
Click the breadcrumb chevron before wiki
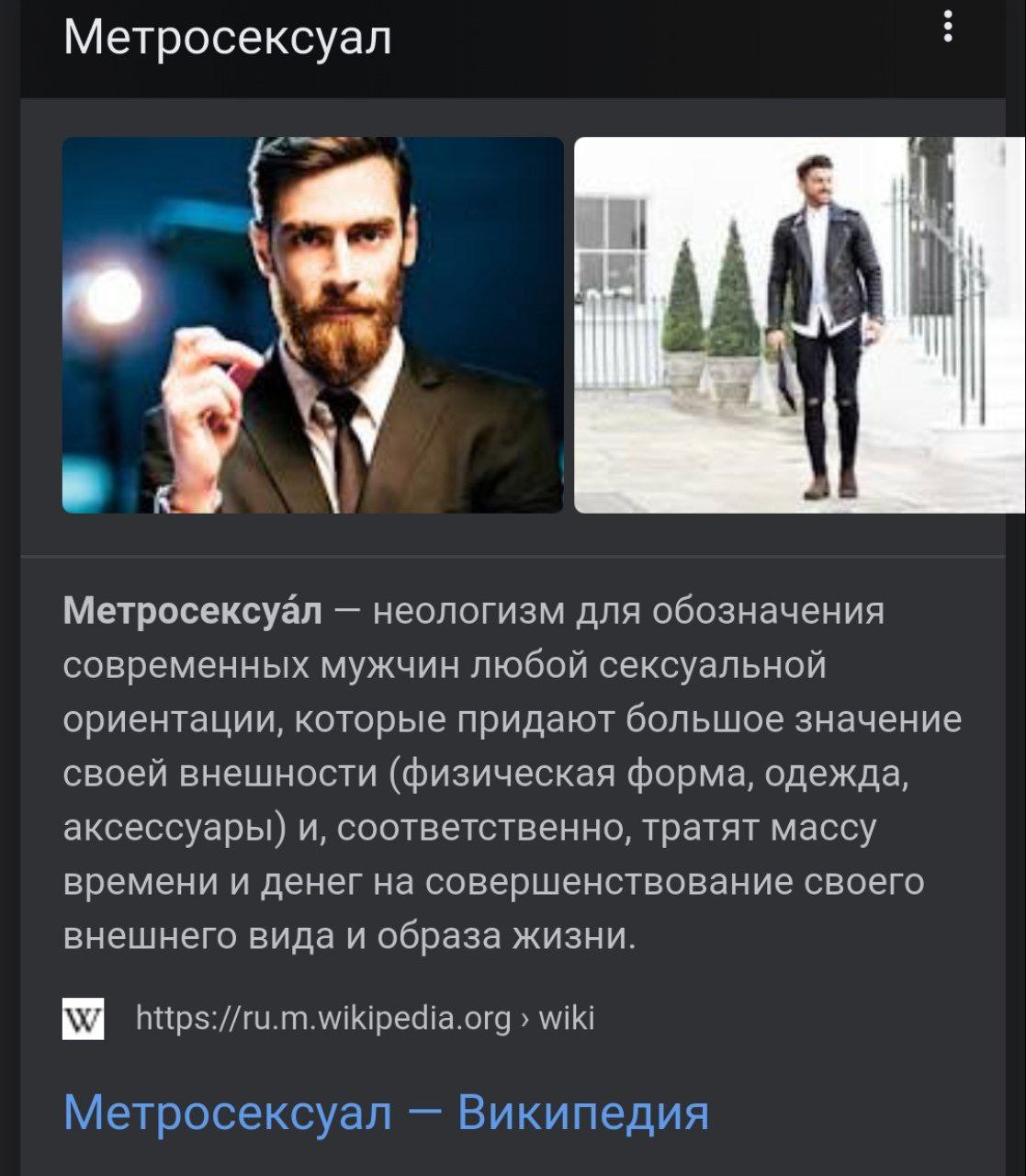click(x=524, y=1019)
